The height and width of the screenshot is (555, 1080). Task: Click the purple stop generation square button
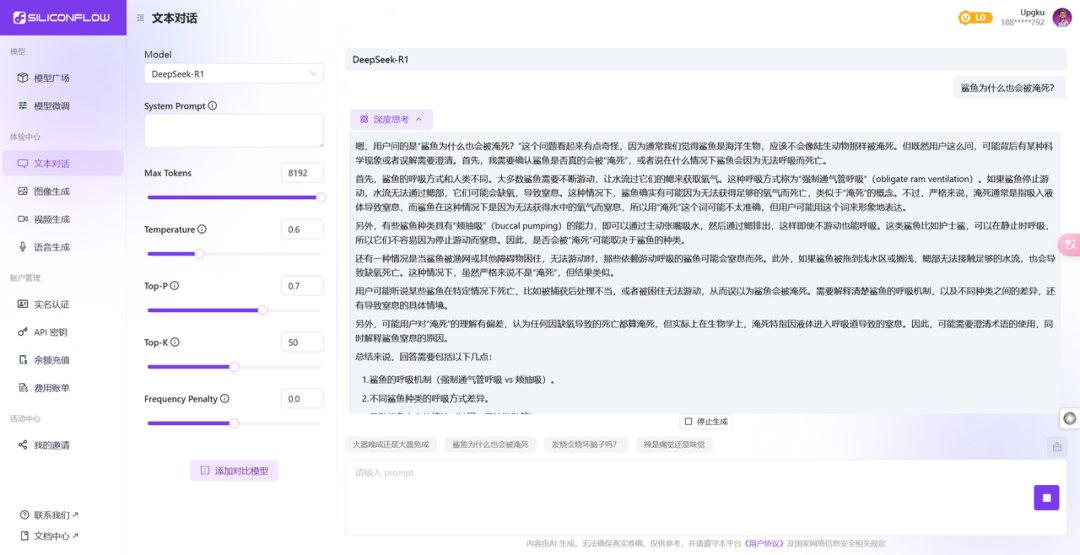pyautogui.click(x=1046, y=497)
